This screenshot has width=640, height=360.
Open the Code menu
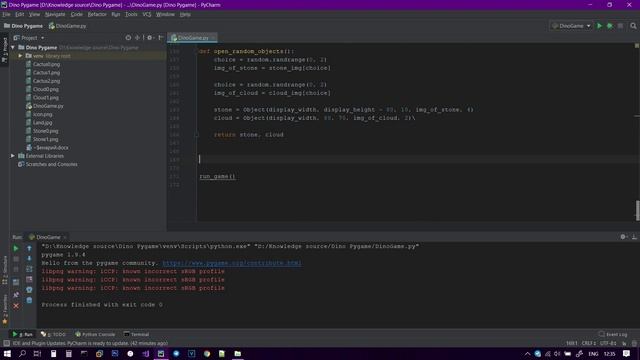click(76, 14)
